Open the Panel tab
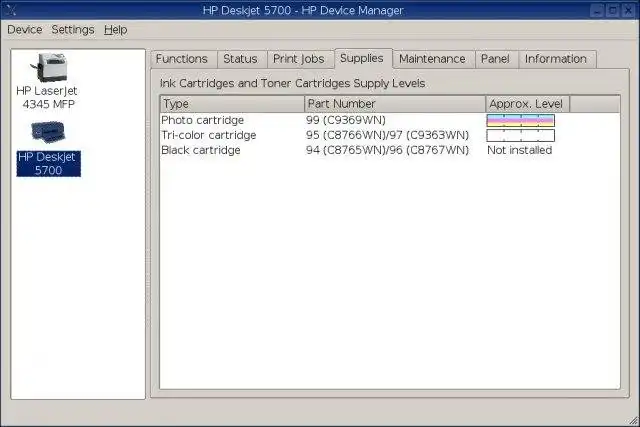This screenshot has width=640, height=427. [495, 59]
